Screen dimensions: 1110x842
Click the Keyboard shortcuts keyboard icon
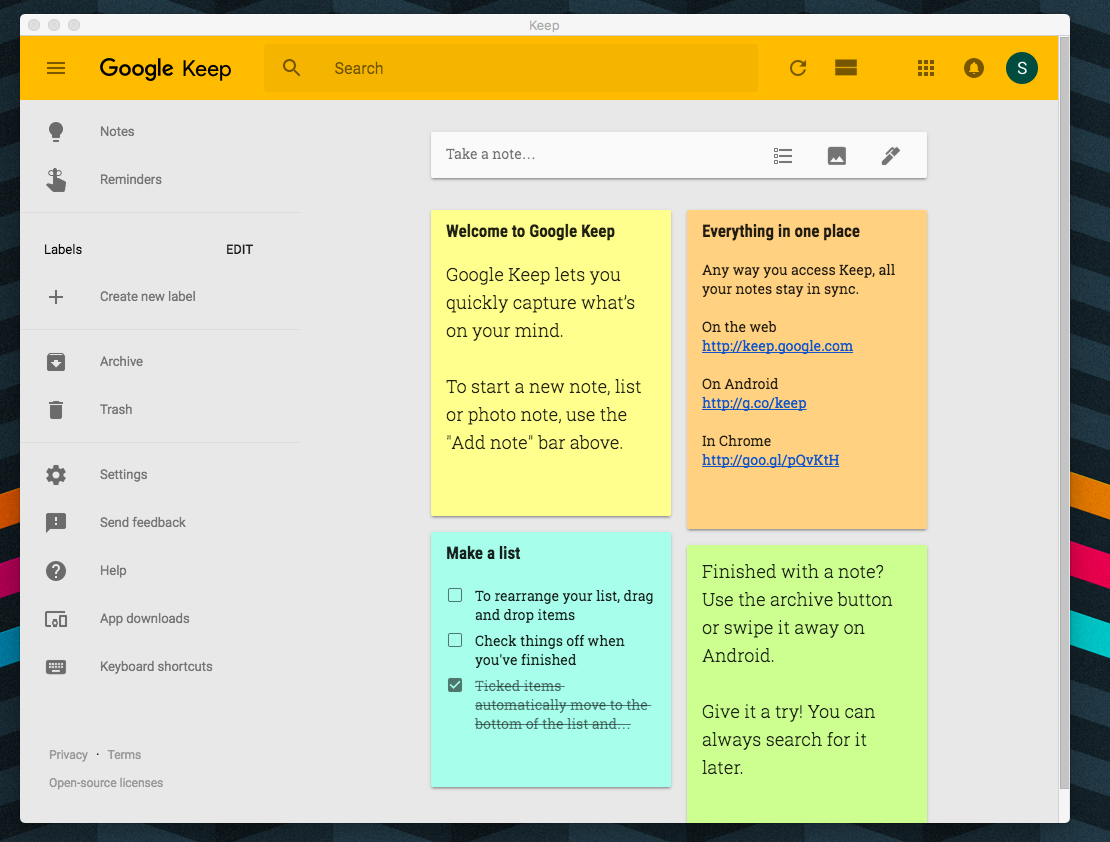[x=56, y=667]
